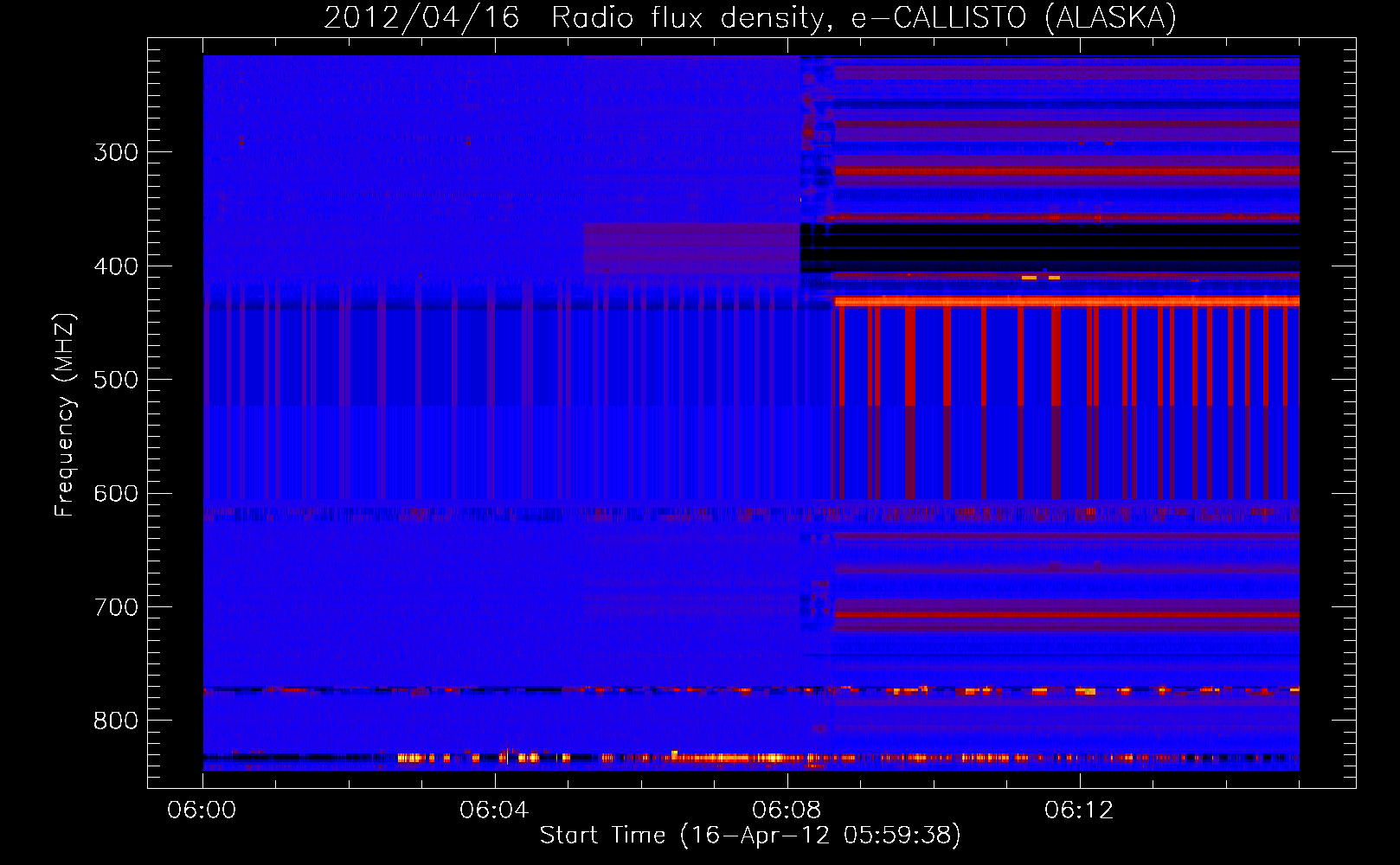Select the 800 frequency axis label
This screenshot has width=1400, height=865.
(x=116, y=721)
